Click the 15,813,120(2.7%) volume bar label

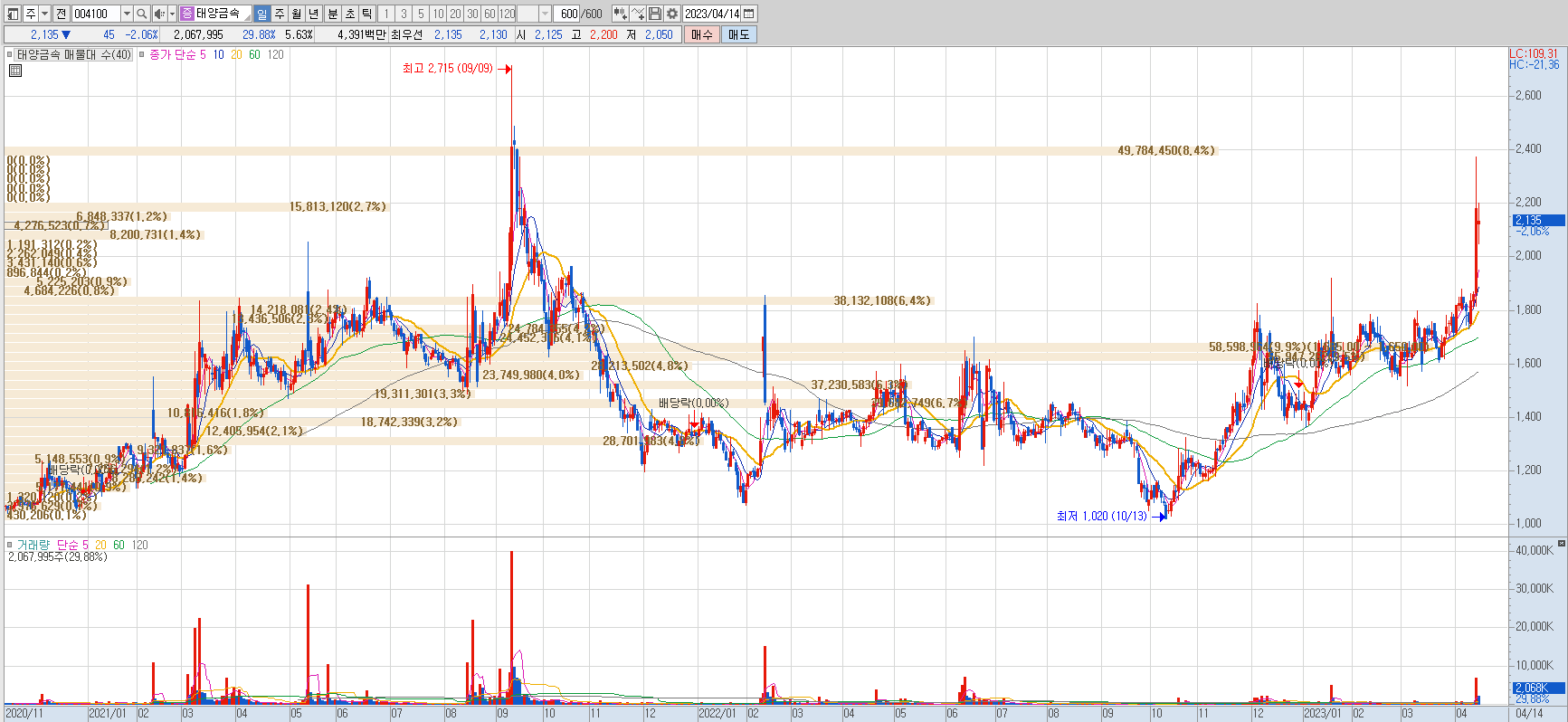(337, 206)
